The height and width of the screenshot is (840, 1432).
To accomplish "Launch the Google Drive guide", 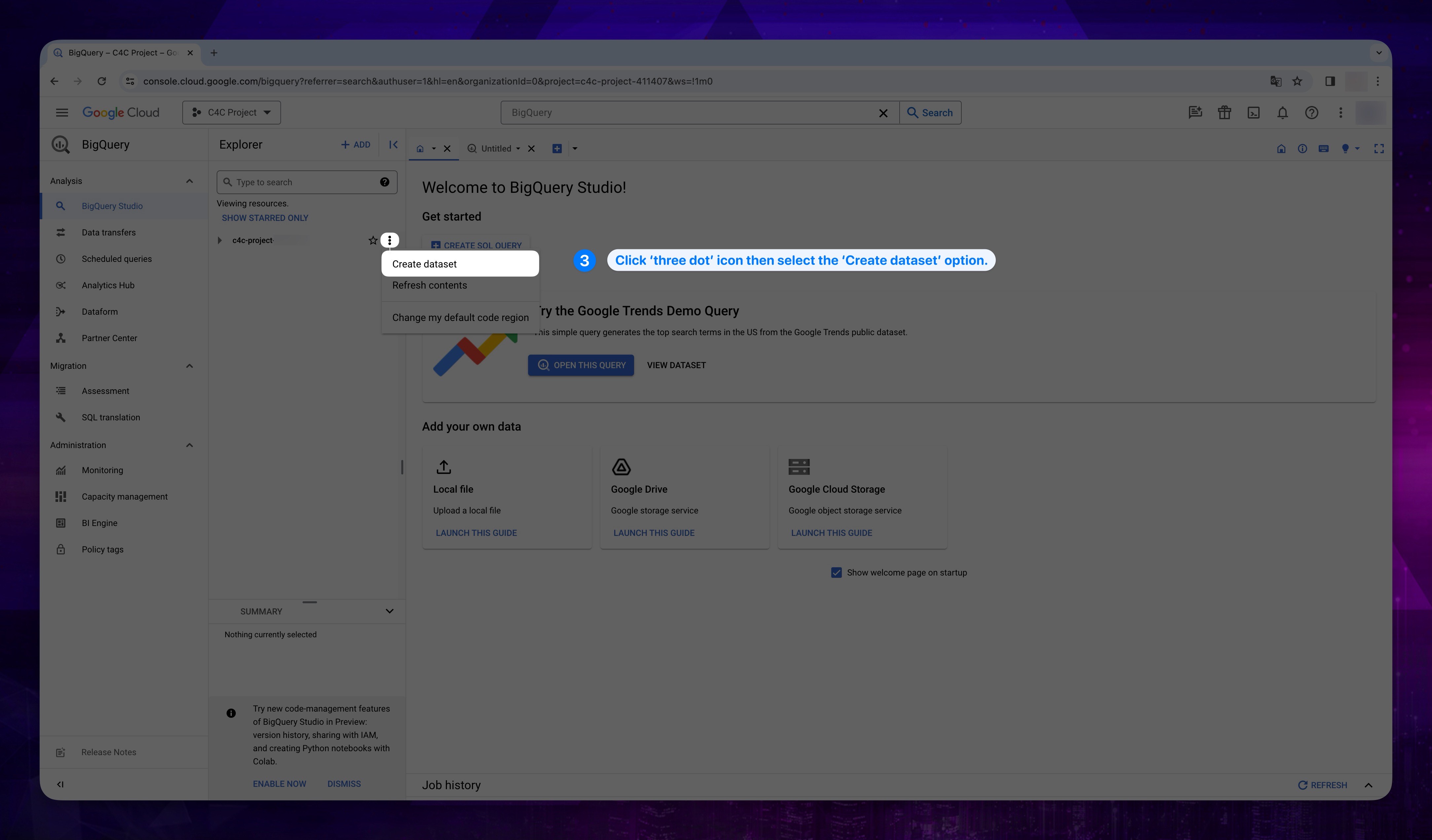I will pos(654,533).
